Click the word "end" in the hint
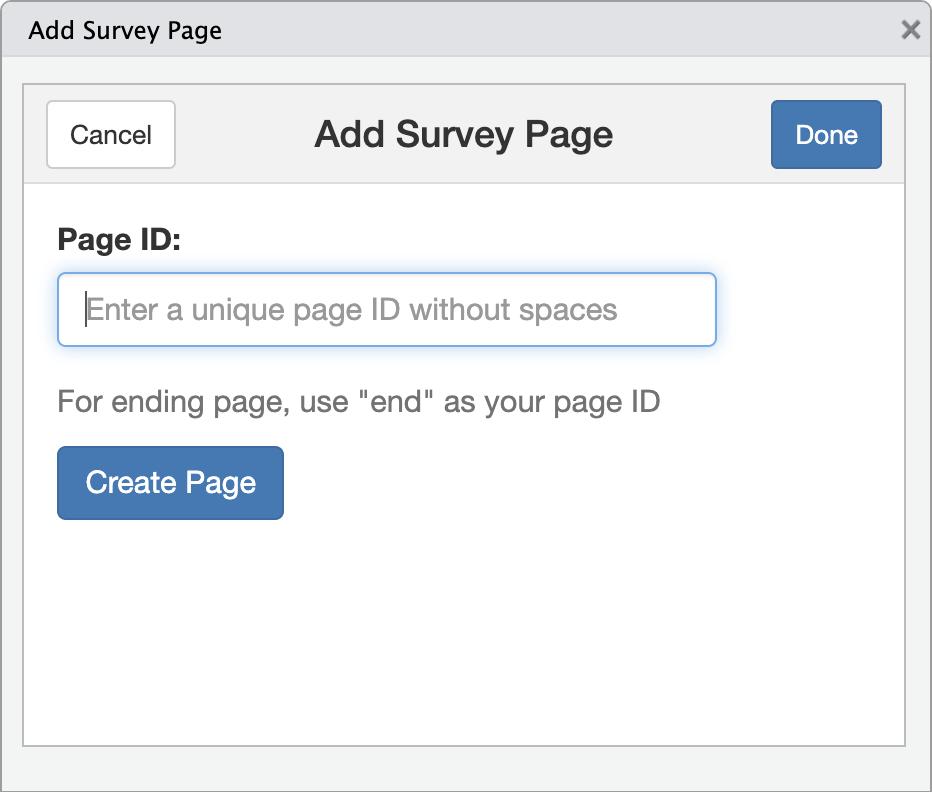The height and width of the screenshot is (792, 932). pos(396,403)
